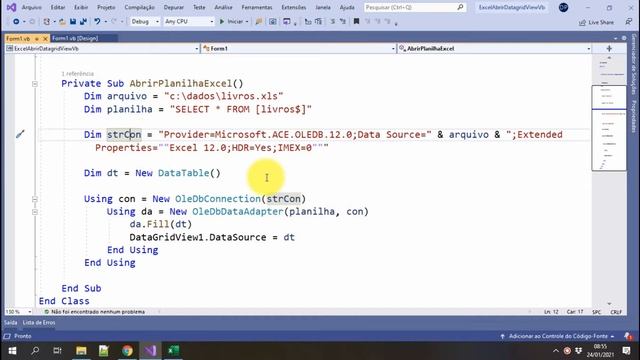640x360 pixels.
Task: Expand the Iniciar button dropdown arrow
Action: tap(247, 21)
